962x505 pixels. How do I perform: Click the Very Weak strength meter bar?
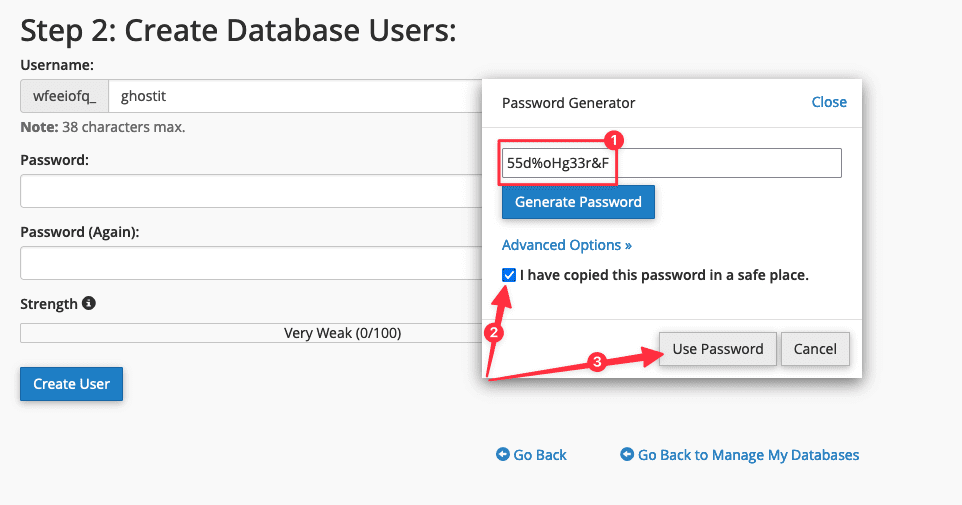251,333
